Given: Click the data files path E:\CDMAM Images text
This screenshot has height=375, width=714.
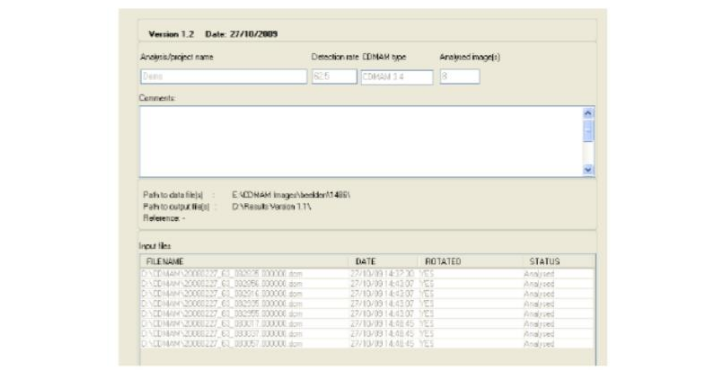Looking at the screenshot, I should pyautogui.click(x=291, y=195).
